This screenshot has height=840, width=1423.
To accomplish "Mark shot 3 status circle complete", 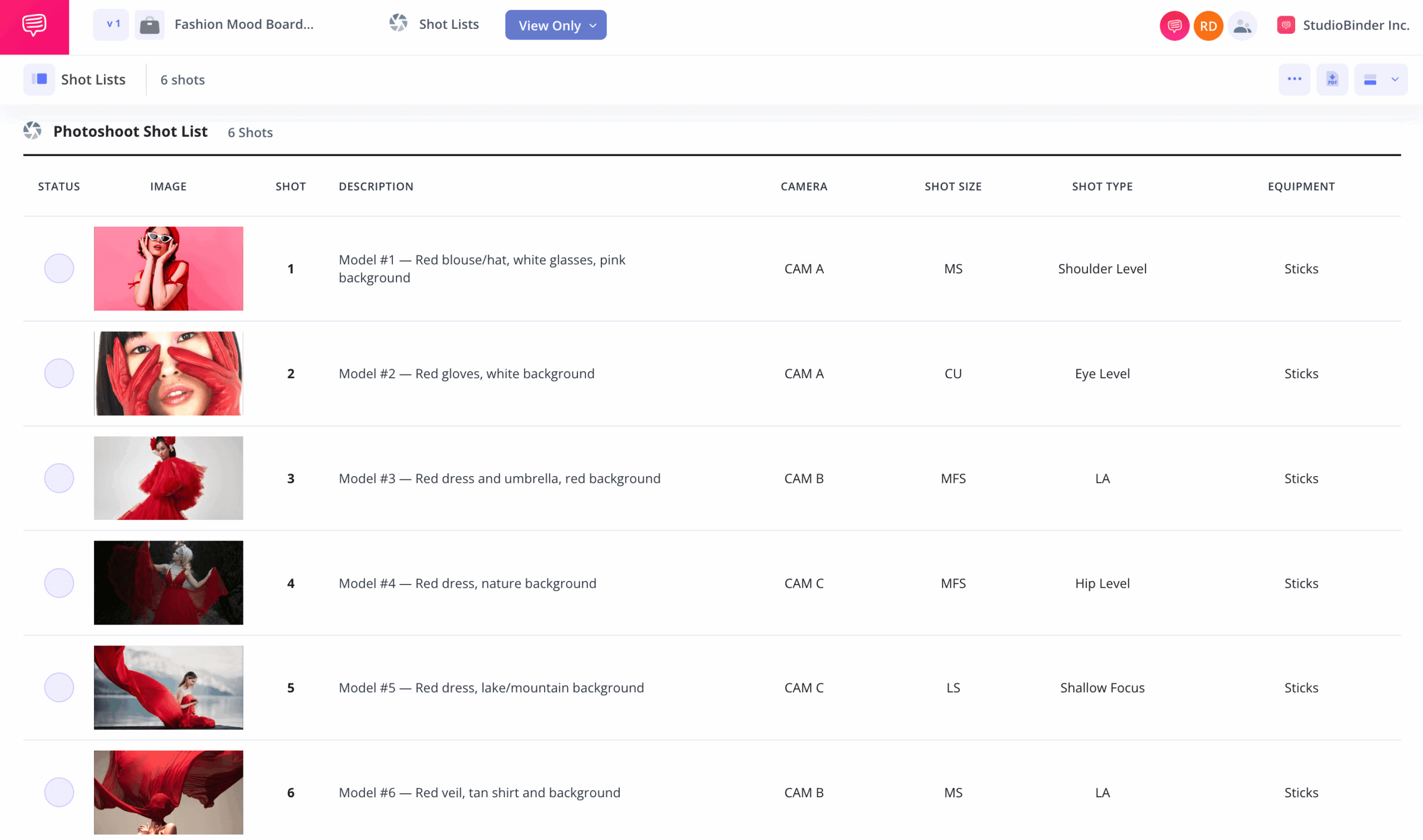I will (x=59, y=478).
